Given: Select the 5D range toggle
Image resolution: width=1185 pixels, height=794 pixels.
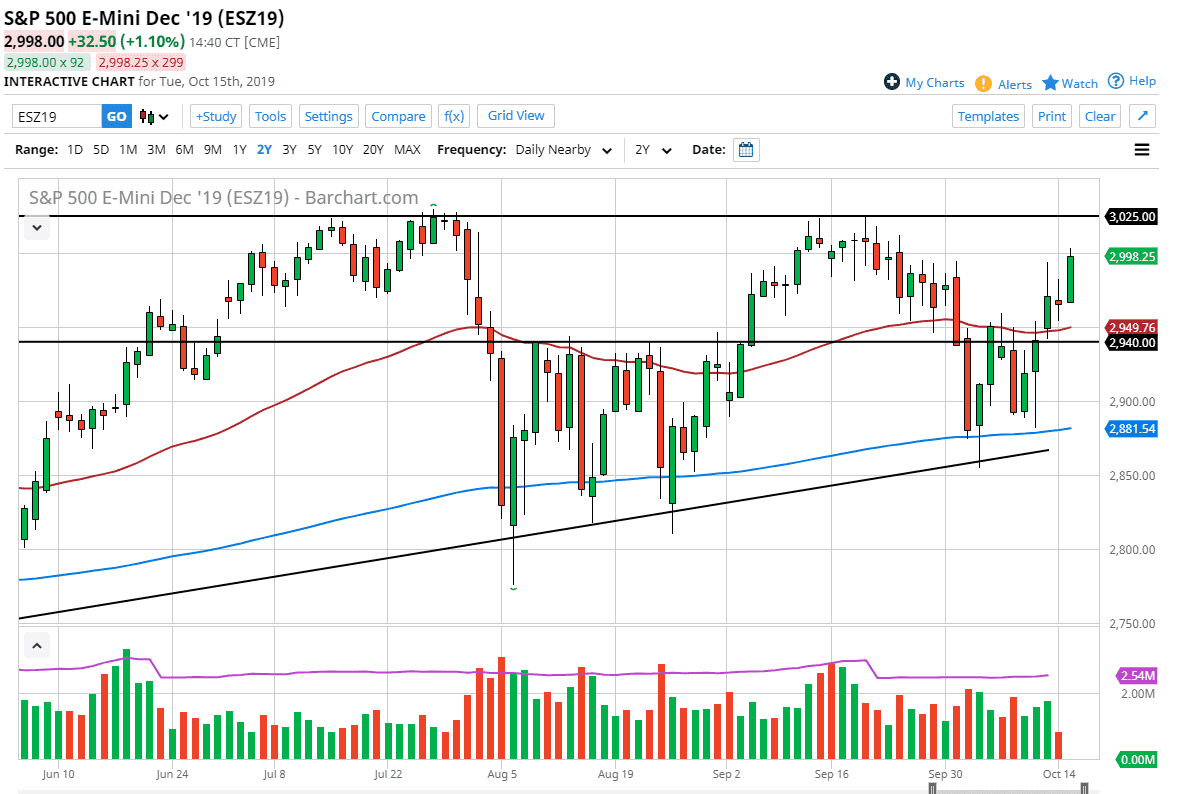Looking at the screenshot, I should tap(100, 149).
